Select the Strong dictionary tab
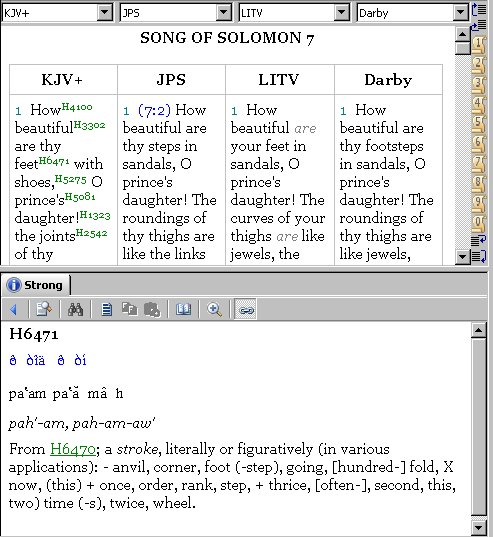 (36, 285)
